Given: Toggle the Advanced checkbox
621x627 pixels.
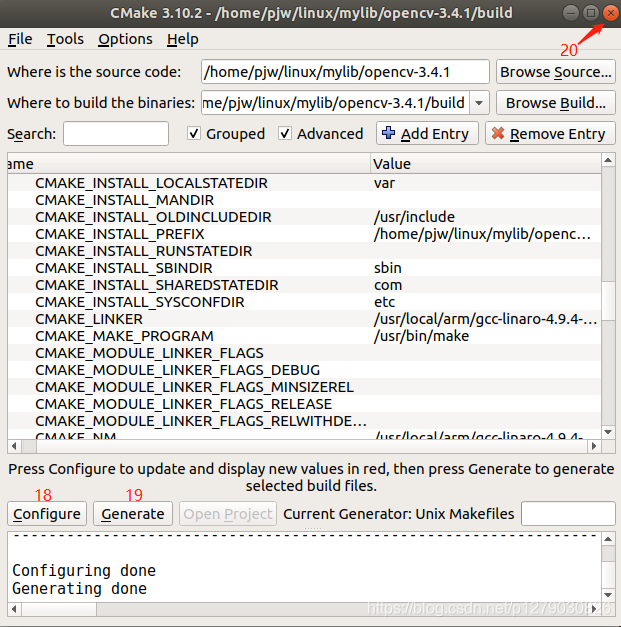Looking at the screenshot, I should [285, 134].
